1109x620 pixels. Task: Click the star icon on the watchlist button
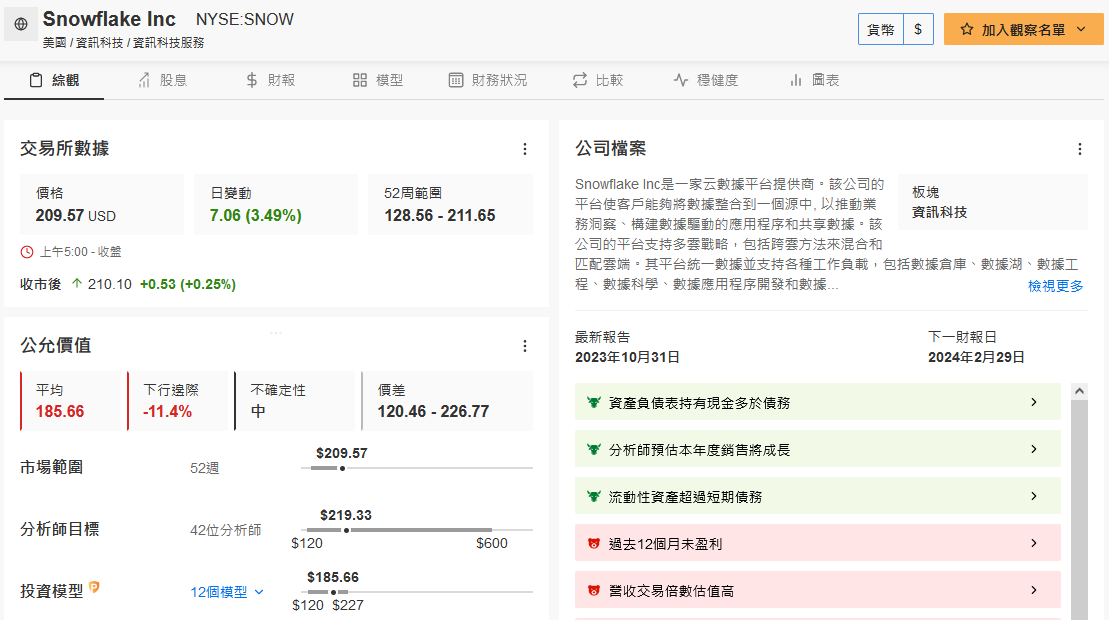967,30
